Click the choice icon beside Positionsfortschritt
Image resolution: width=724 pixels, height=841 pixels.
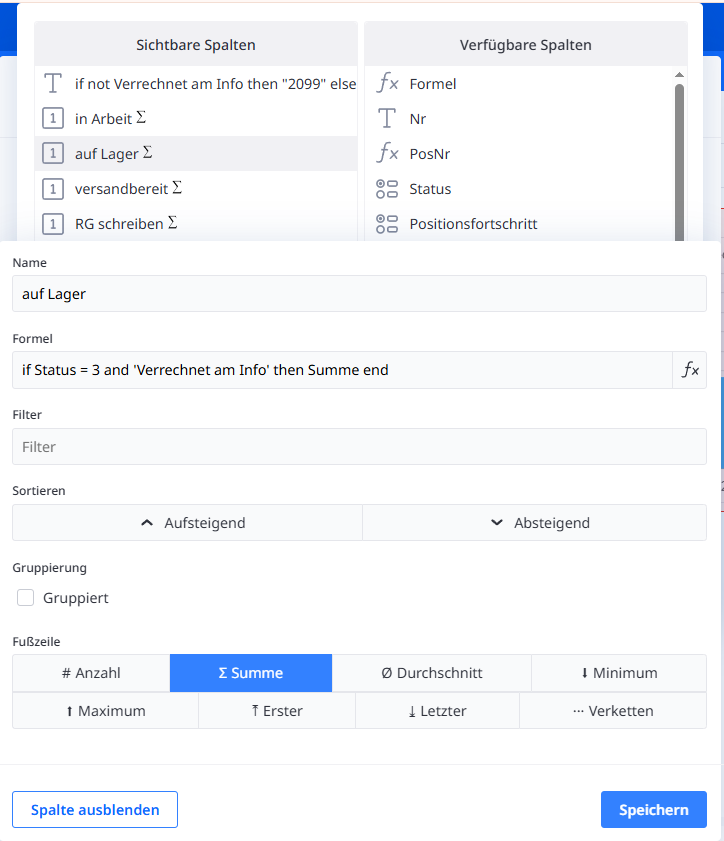pos(387,224)
